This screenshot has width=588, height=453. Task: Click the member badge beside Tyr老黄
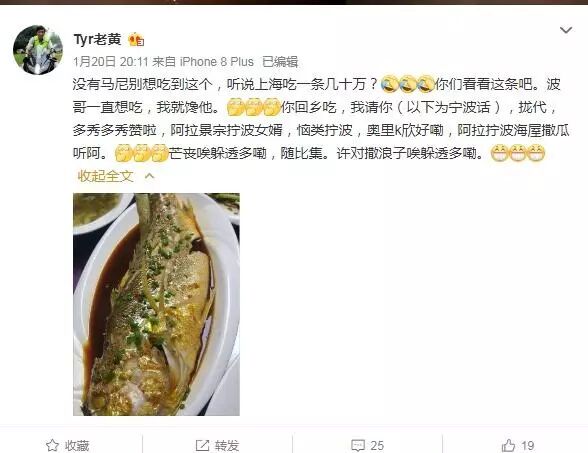[136, 39]
